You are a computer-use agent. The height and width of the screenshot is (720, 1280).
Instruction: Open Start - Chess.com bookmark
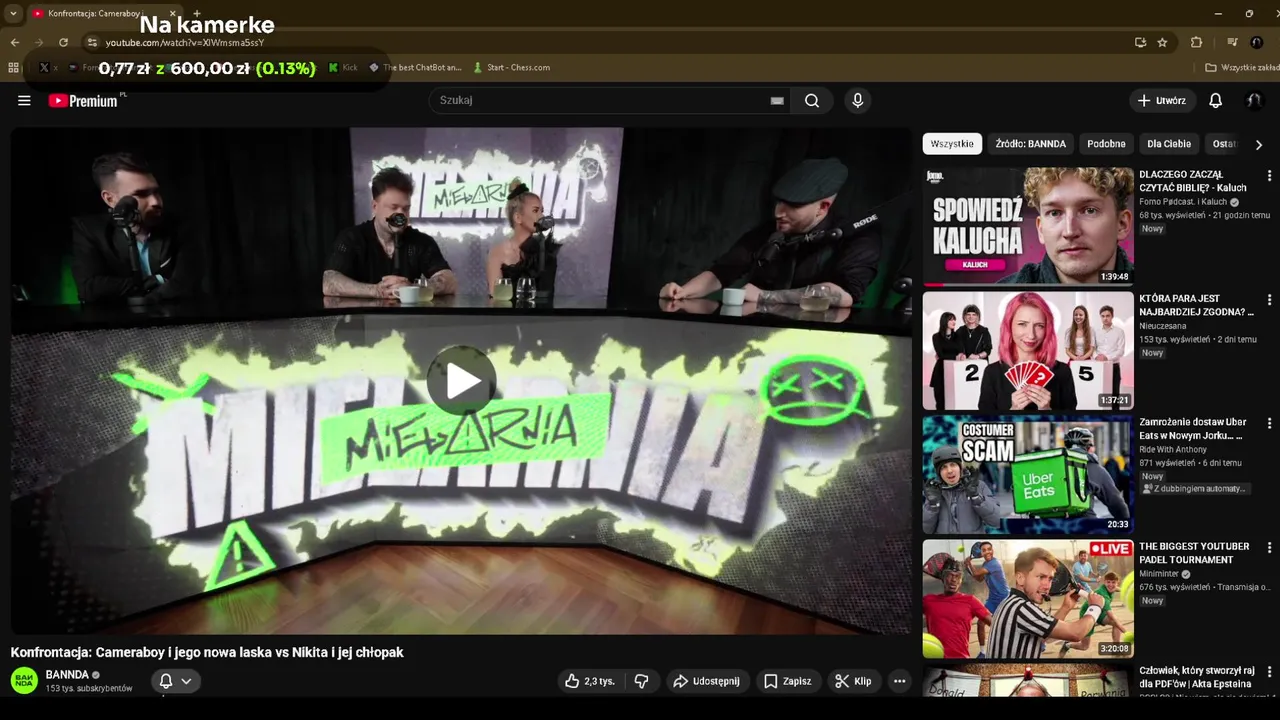click(x=511, y=67)
